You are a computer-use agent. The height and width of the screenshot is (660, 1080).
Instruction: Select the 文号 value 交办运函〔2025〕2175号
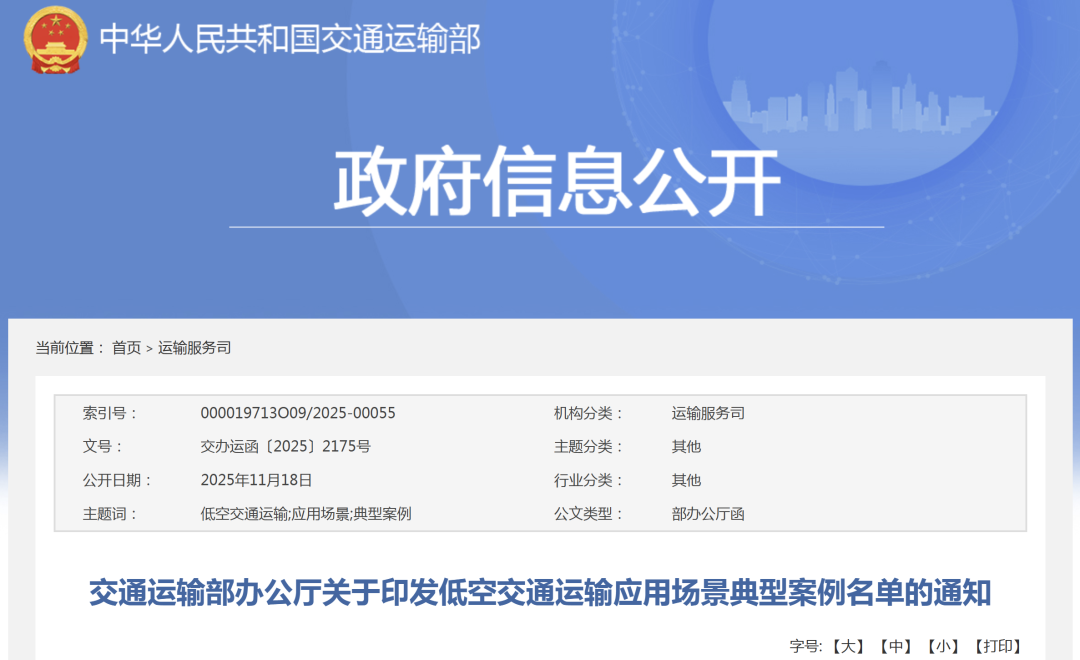click(286, 447)
